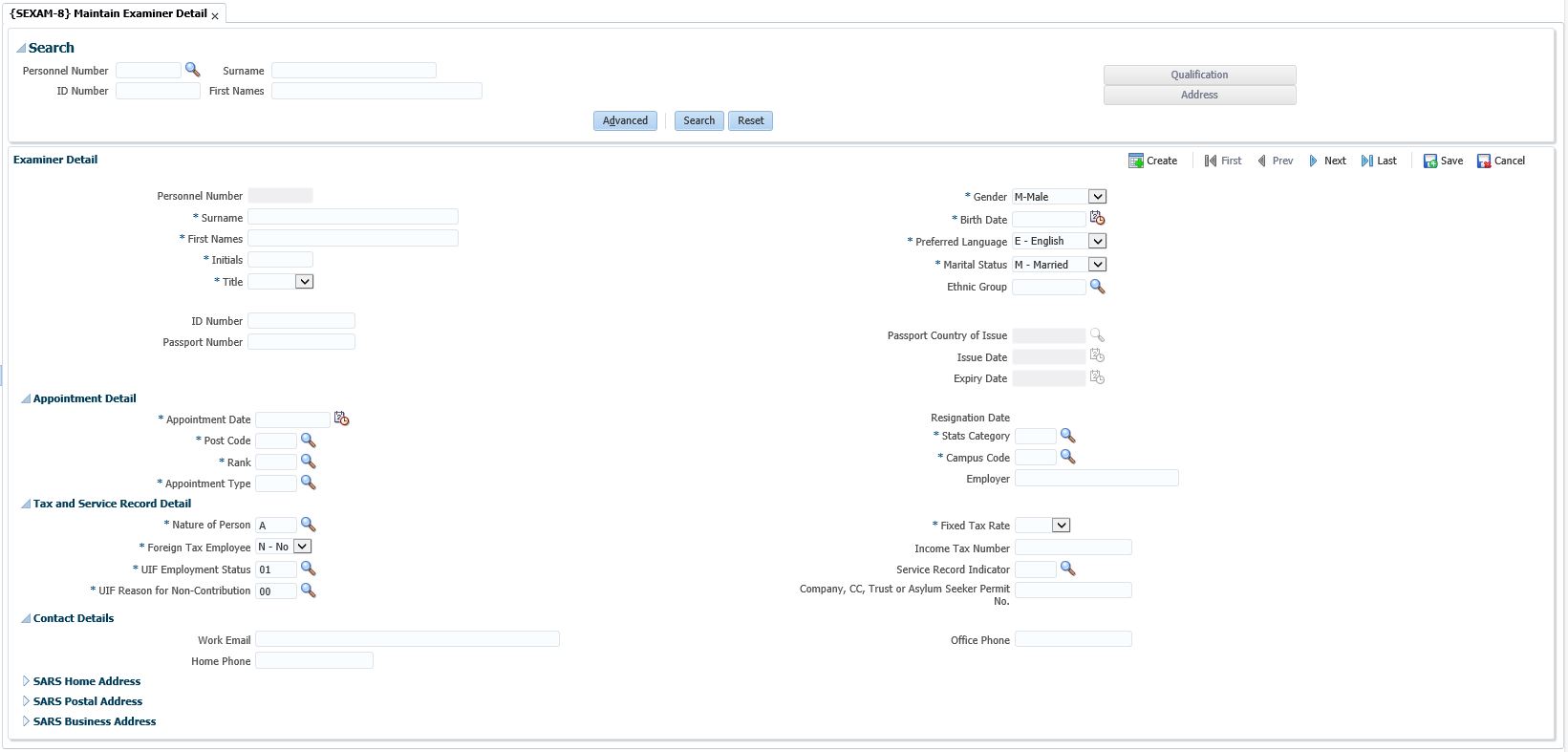Click the Personnel Number search magnifier icon
This screenshot has width=1568, height=752.
click(192, 70)
